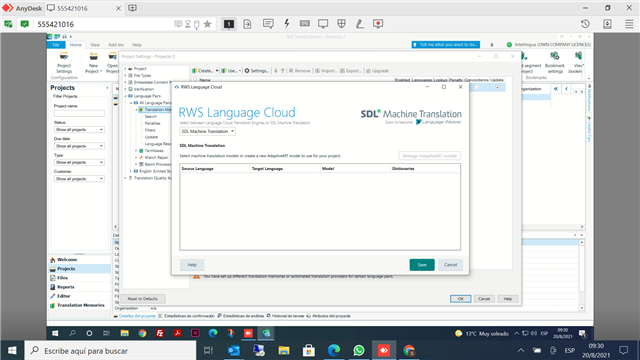640x360 pixels.
Task: Click the local Windows search box
Action: pyautogui.click(x=111, y=351)
